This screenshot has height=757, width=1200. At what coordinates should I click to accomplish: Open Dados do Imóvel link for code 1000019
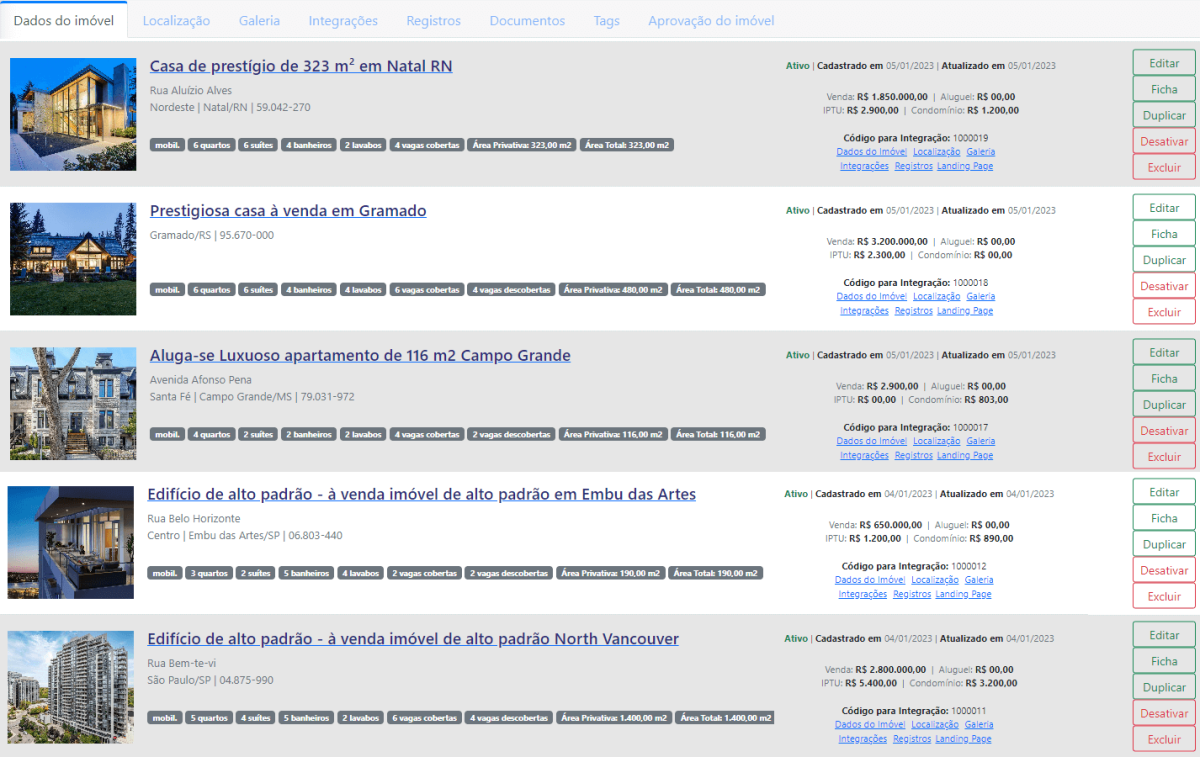(x=871, y=152)
